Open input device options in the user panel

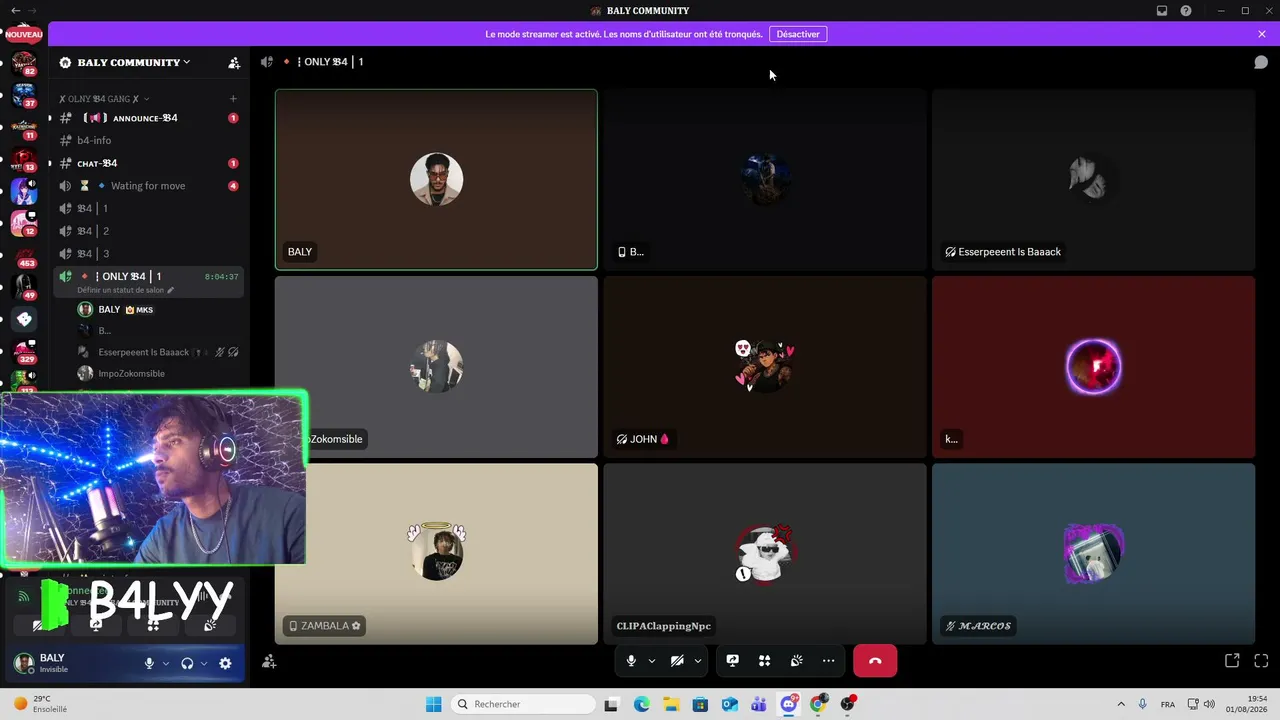click(x=166, y=663)
